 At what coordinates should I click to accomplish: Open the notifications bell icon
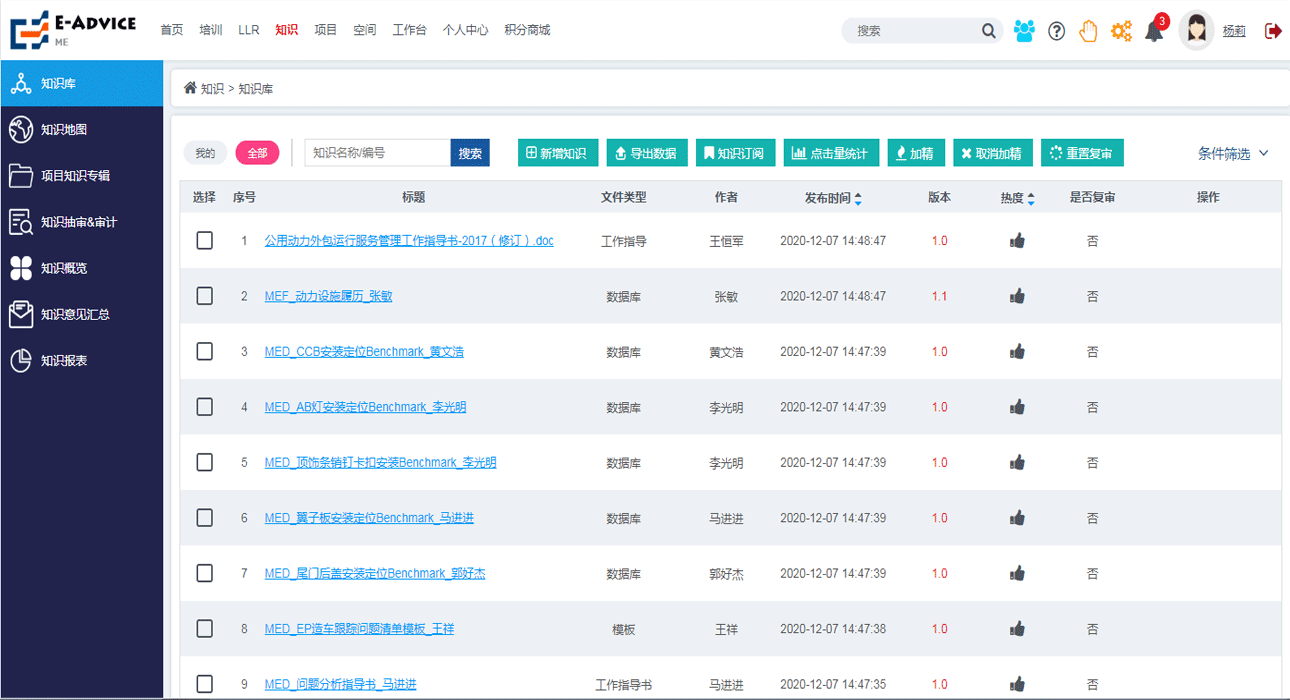point(1154,30)
